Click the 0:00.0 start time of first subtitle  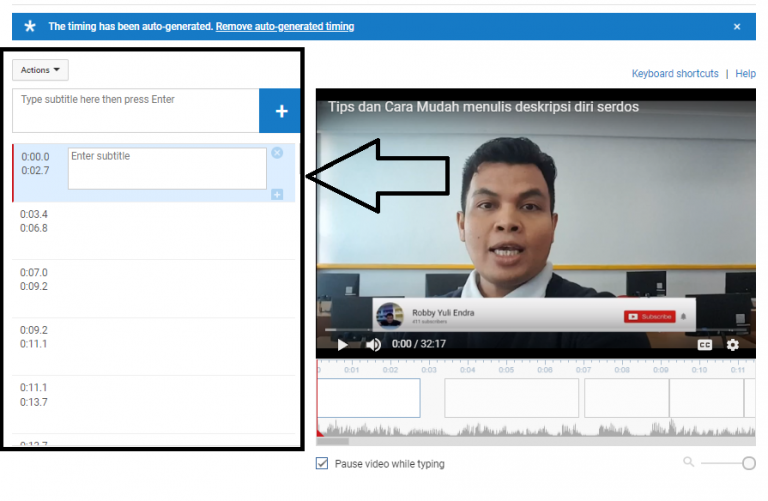35,157
